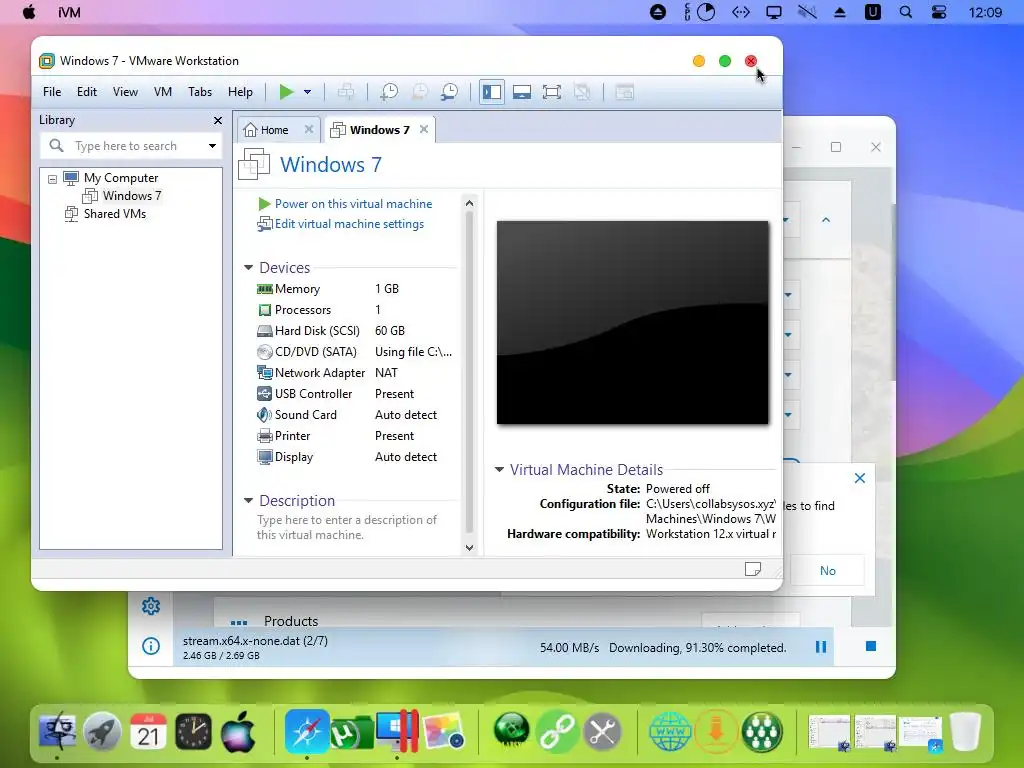Select the Processors device row

(x=355, y=310)
